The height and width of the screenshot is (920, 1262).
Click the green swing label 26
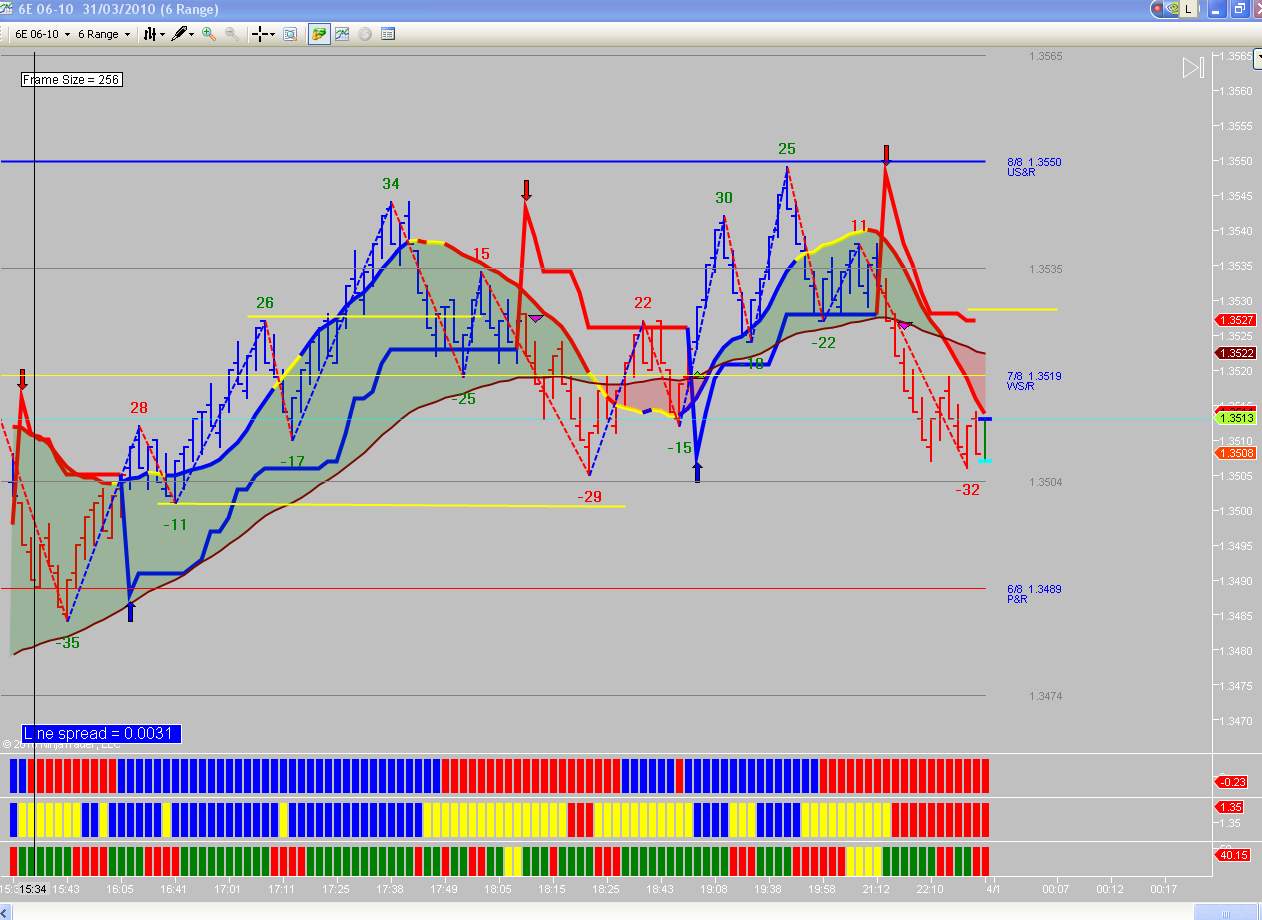[x=264, y=303]
